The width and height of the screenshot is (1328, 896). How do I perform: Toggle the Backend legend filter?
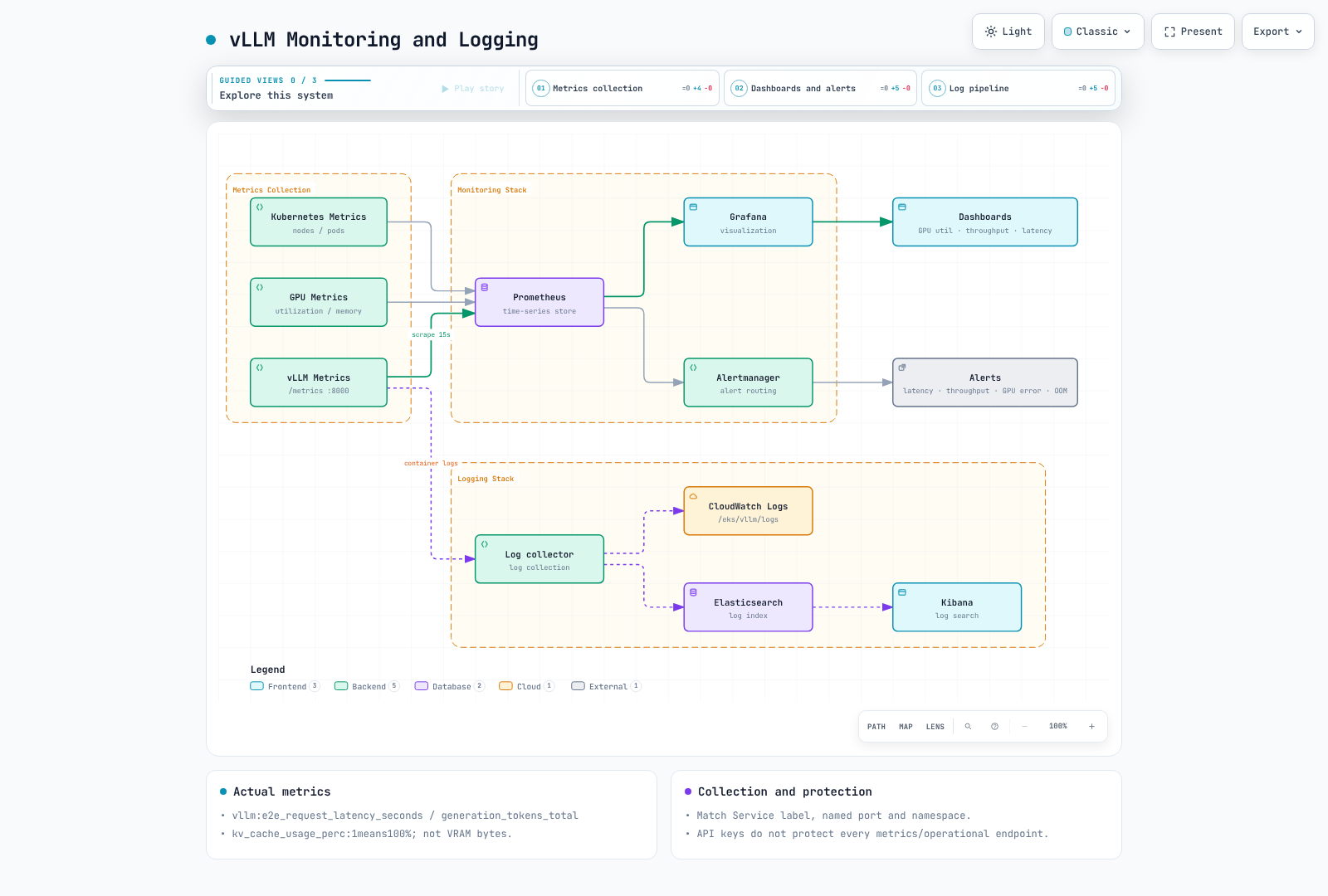tap(367, 686)
